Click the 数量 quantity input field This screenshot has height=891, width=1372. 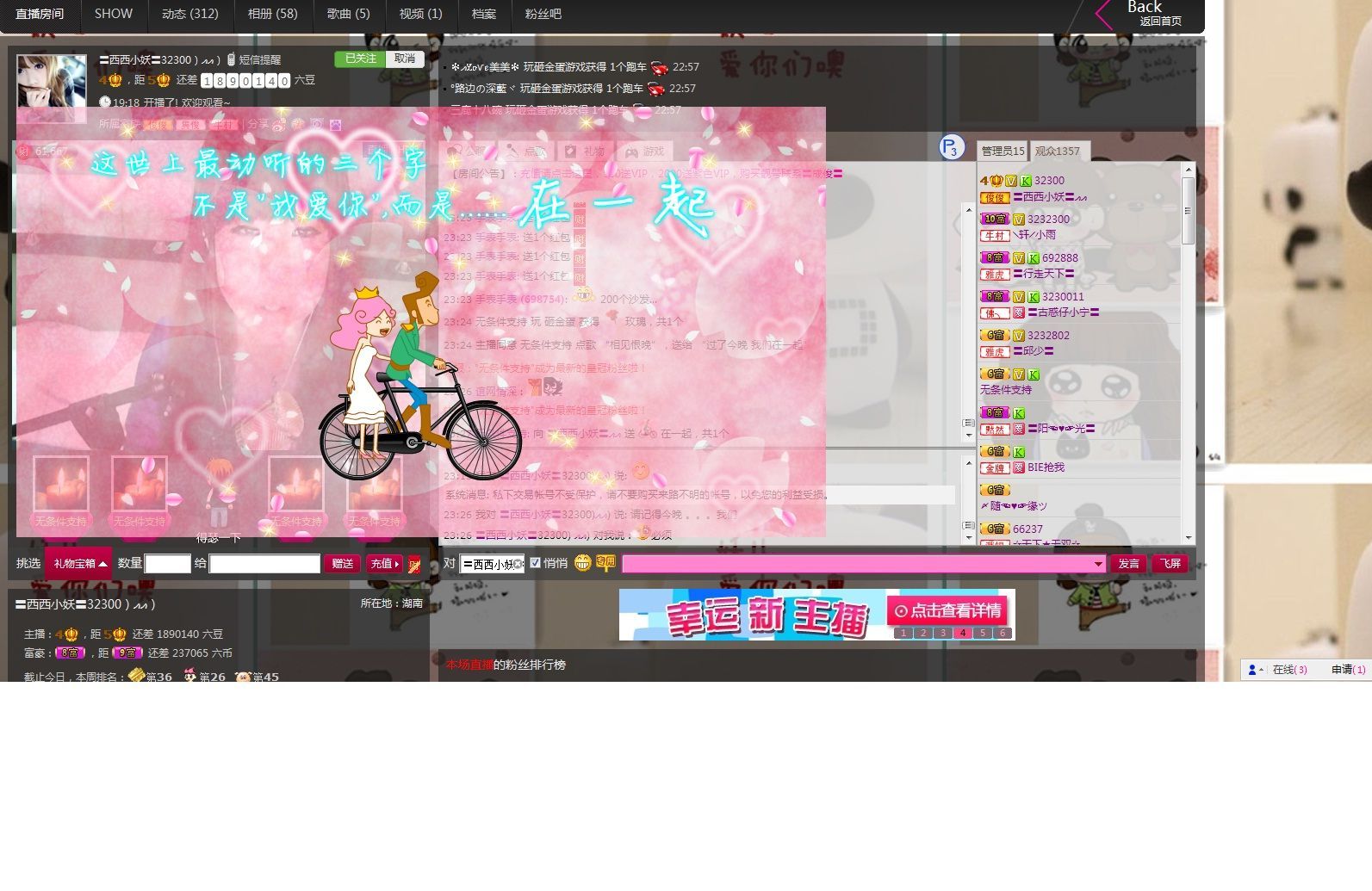point(167,563)
